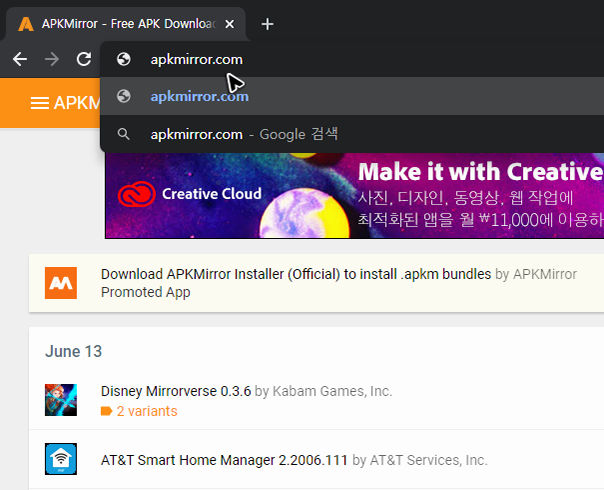Click the APKMirror Installer app icon
Viewport: 604px width, 490px height.
coord(61,283)
